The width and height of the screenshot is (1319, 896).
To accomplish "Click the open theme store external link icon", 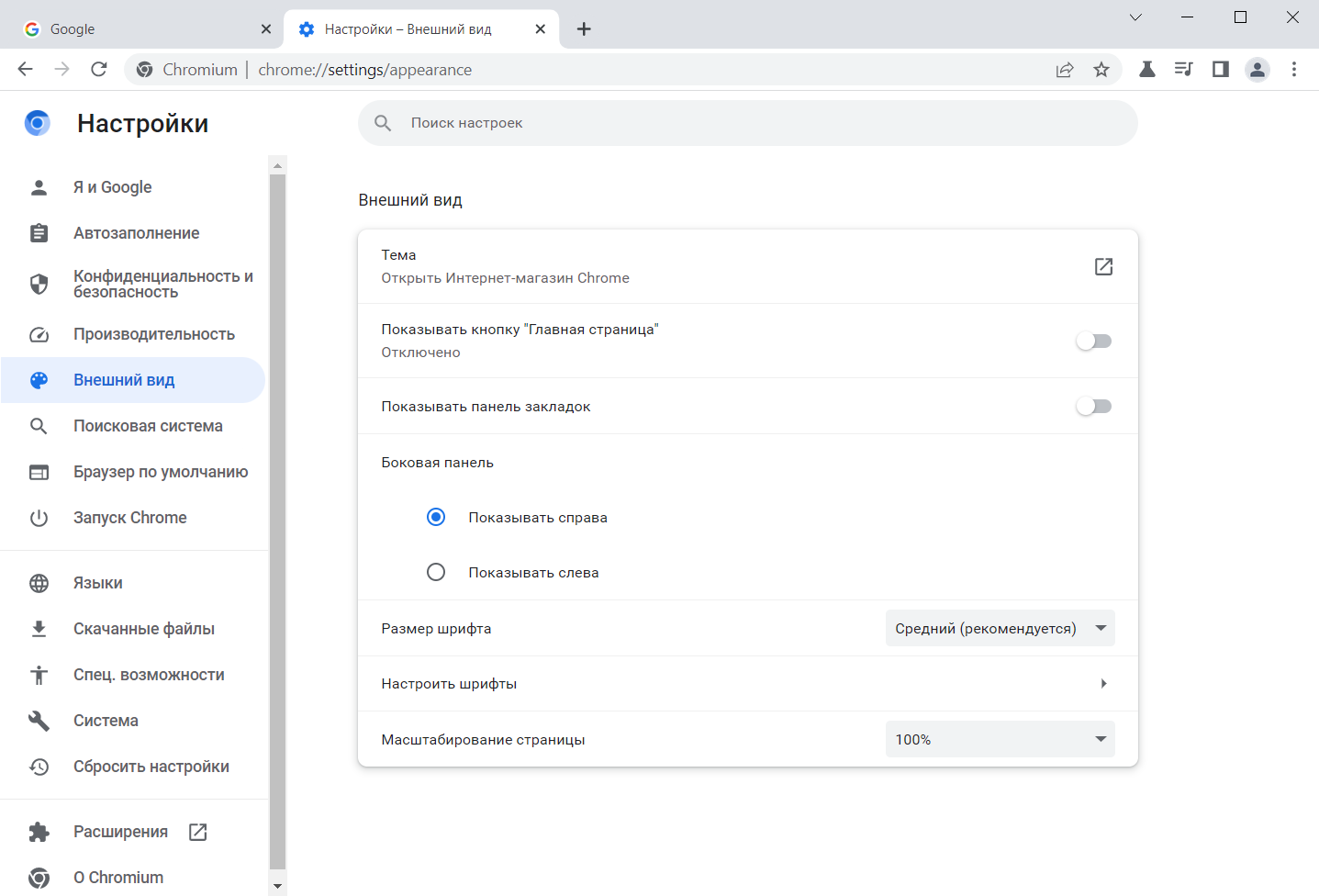I will point(1103,266).
